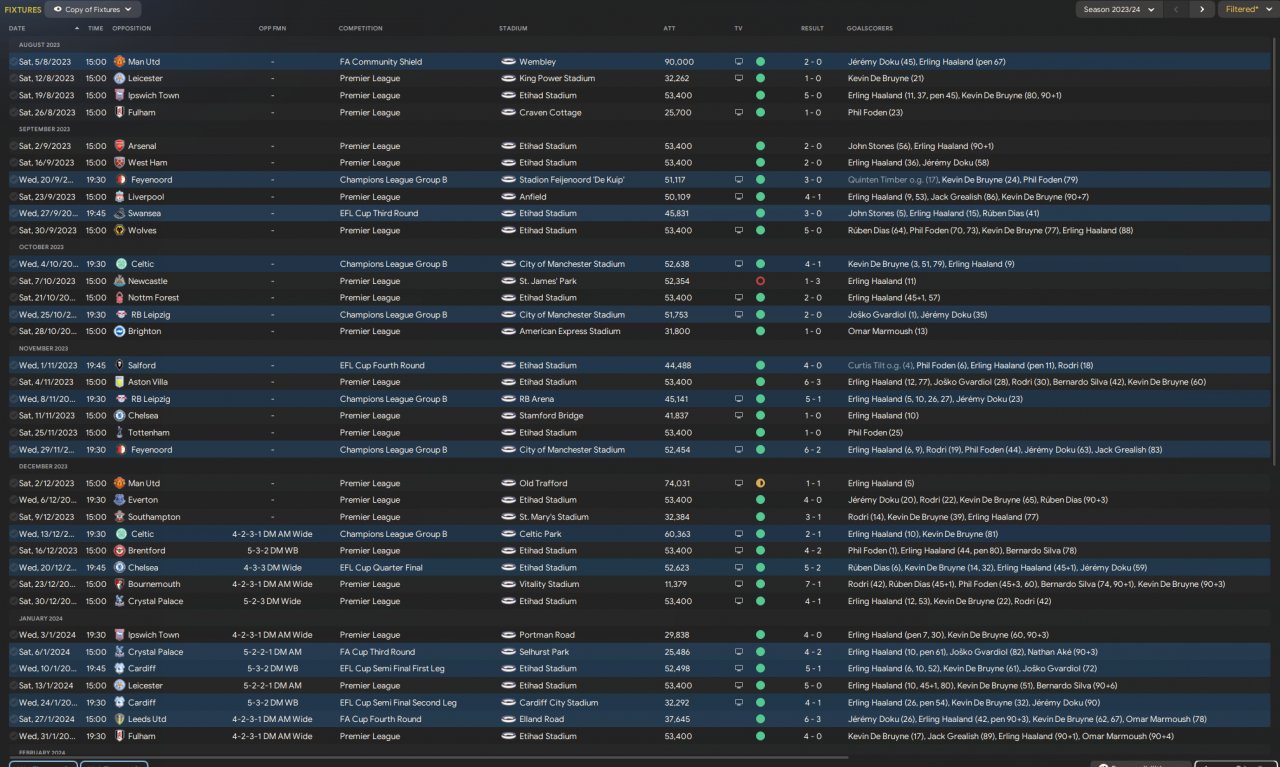Click the Leeds Utd club badge

(119, 719)
